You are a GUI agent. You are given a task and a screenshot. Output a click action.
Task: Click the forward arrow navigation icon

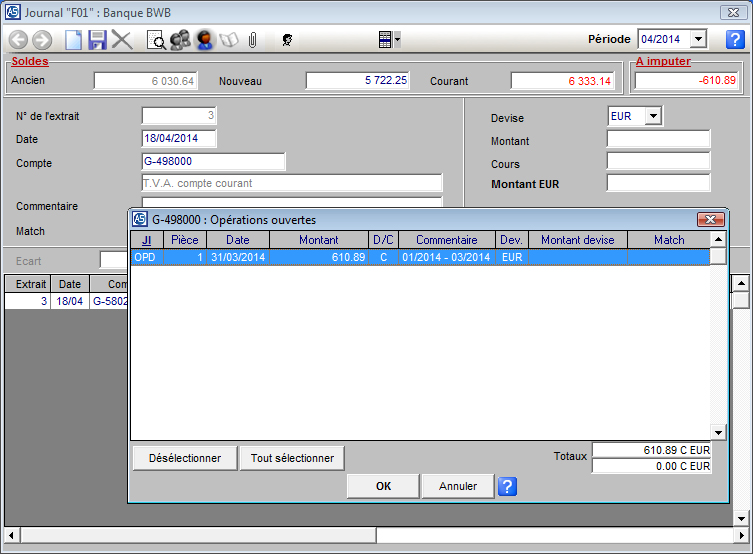coord(41,40)
